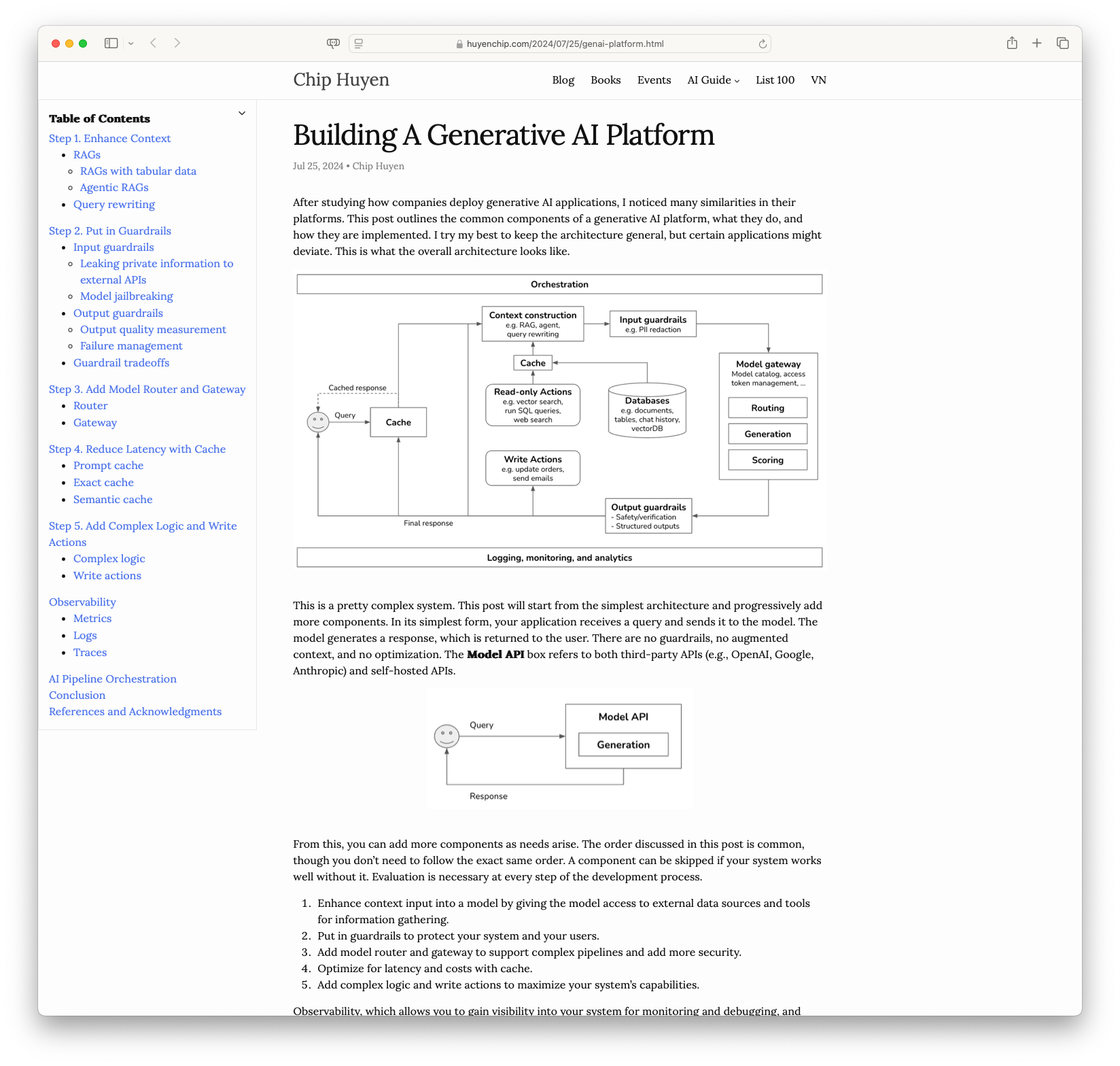This screenshot has height=1066, width=1120.
Task: Select the Conclusion link
Action: (77, 695)
